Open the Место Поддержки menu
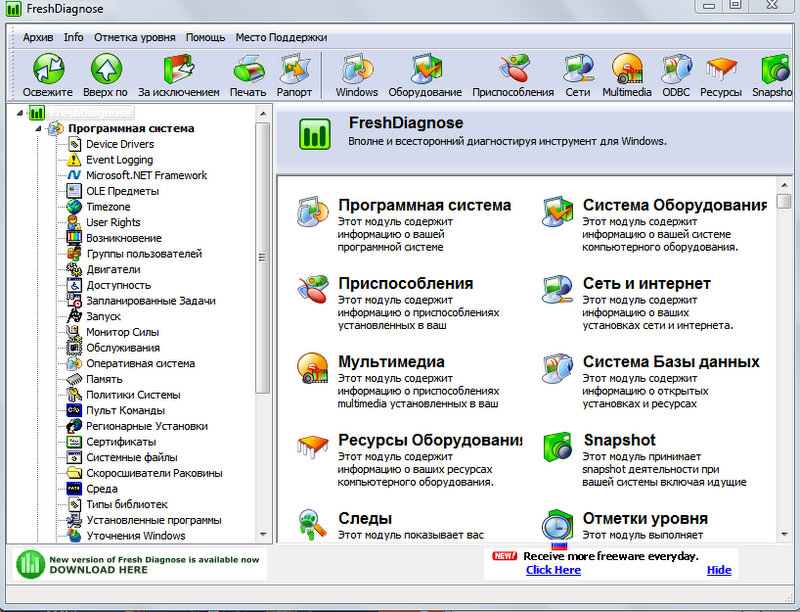 [x=281, y=37]
